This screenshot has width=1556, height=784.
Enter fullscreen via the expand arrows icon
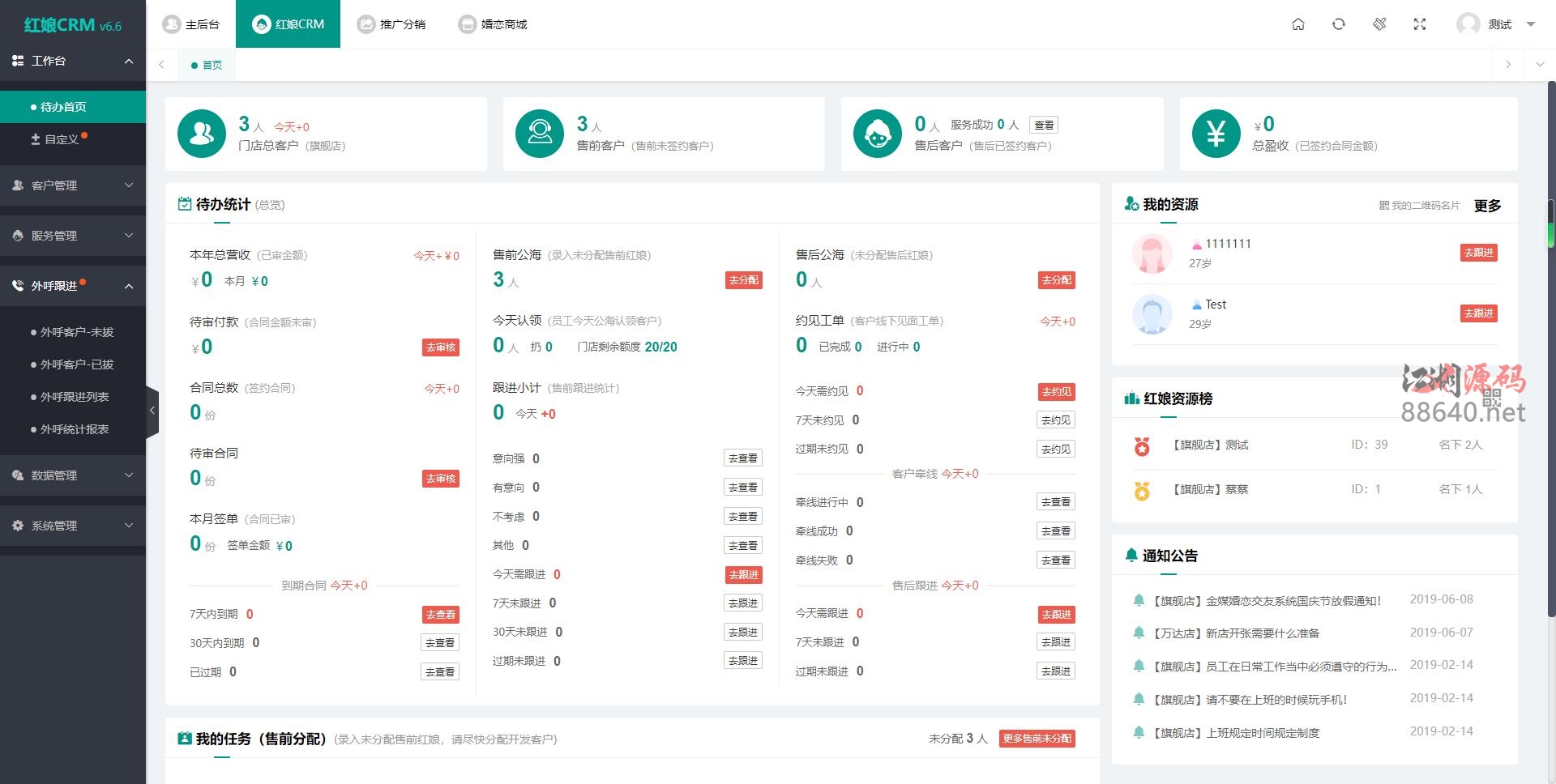point(1420,24)
